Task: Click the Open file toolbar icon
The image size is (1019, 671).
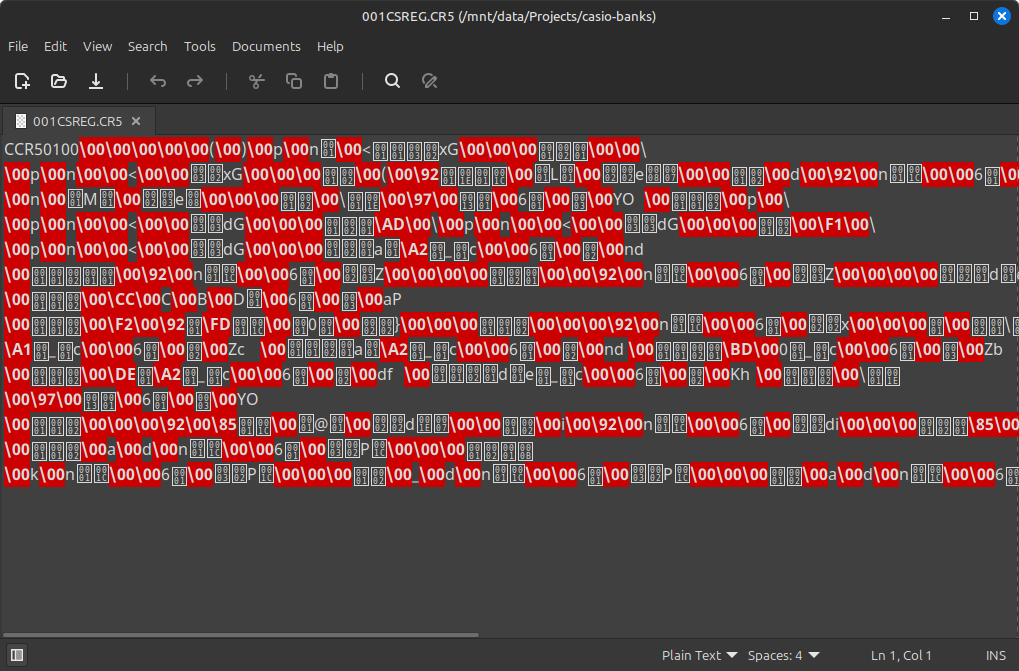Action: tap(59, 81)
